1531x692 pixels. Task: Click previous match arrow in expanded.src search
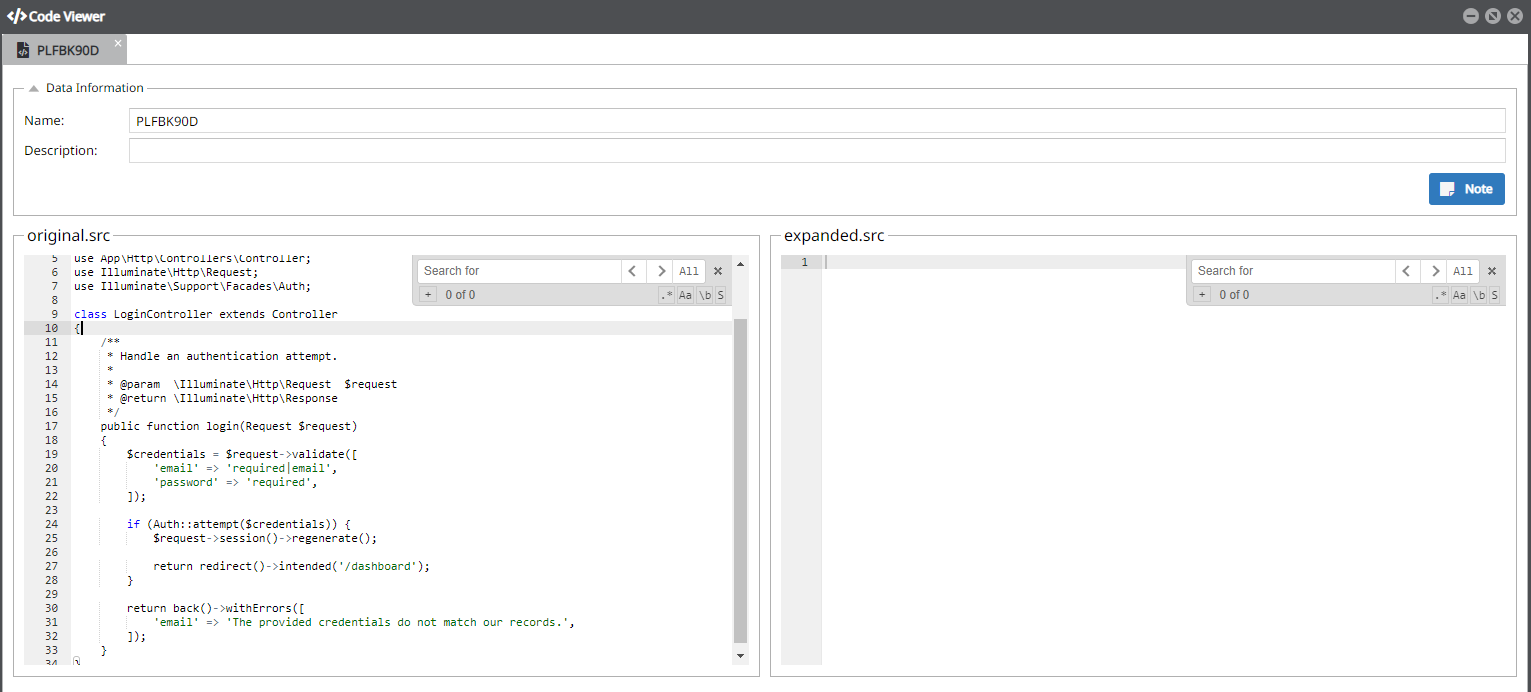coord(1407,271)
